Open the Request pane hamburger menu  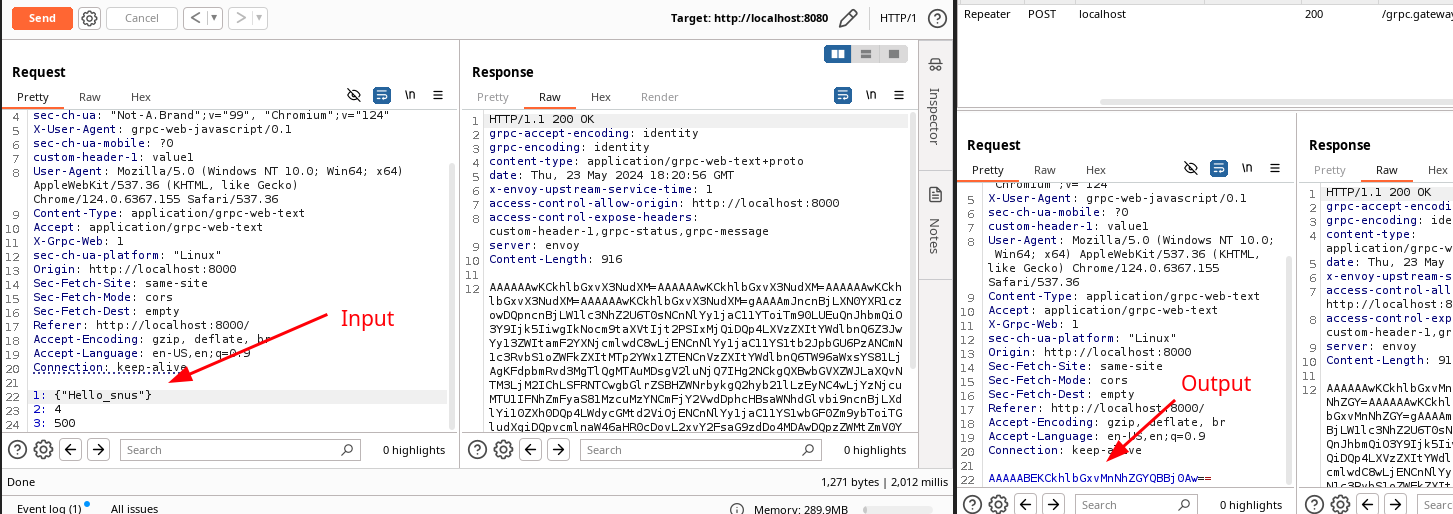coord(438,95)
